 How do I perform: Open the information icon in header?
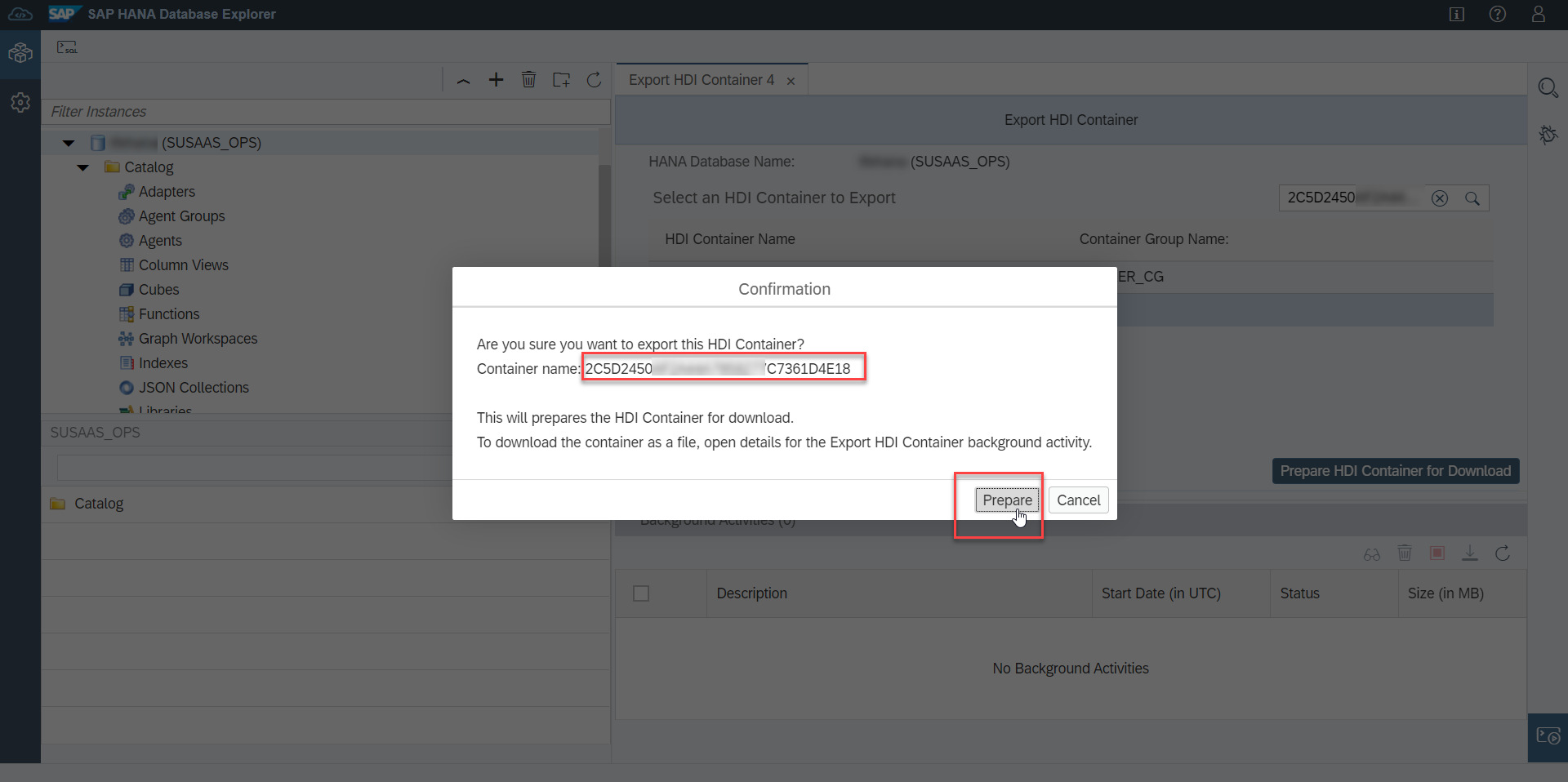click(x=1457, y=14)
